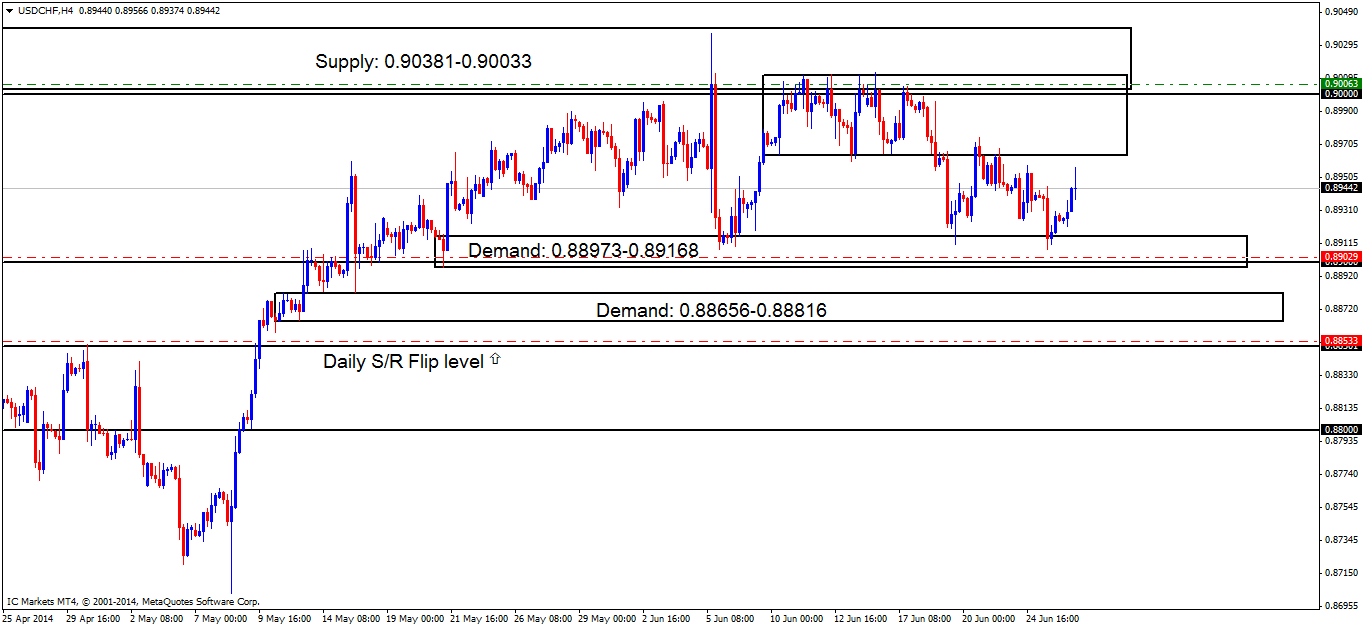Click the triangle icon before USDCHF,H4

coord(8,10)
